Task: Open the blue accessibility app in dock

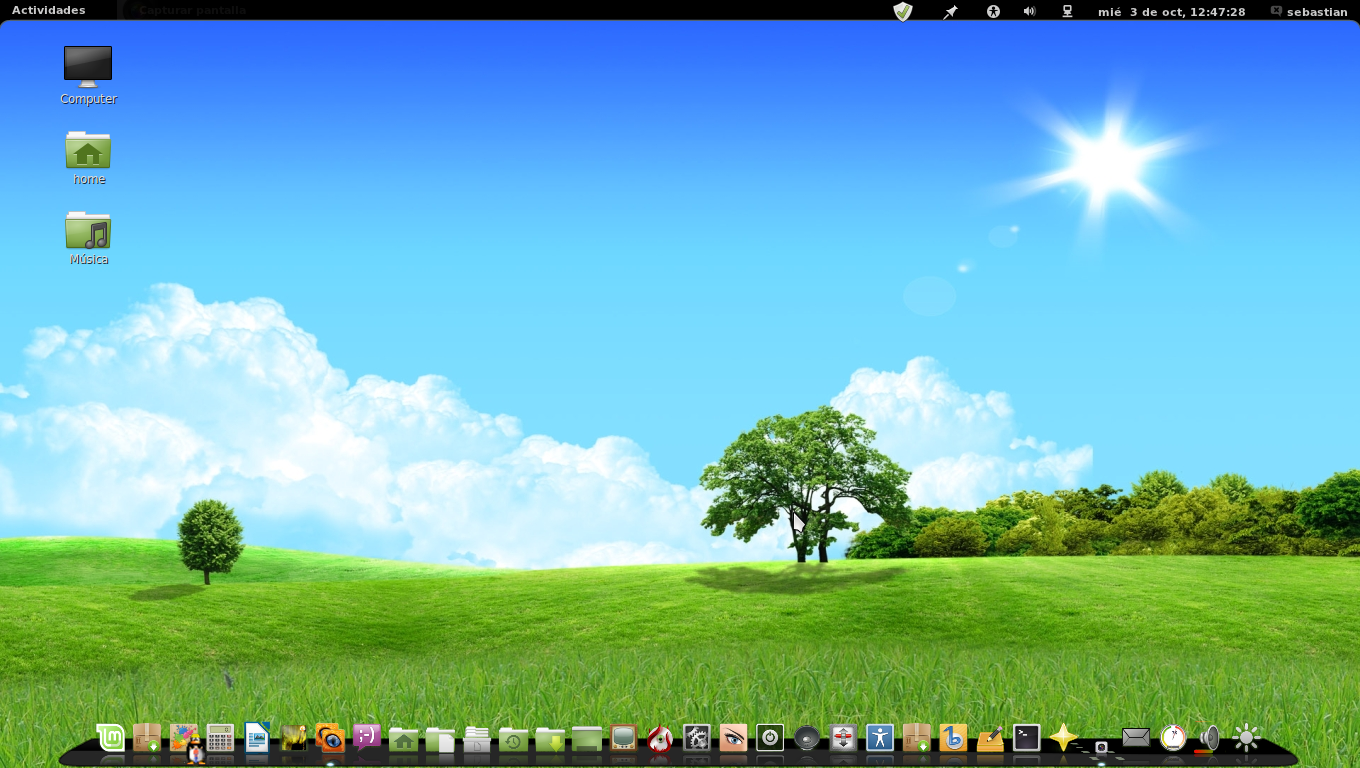Action: click(x=879, y=738)
